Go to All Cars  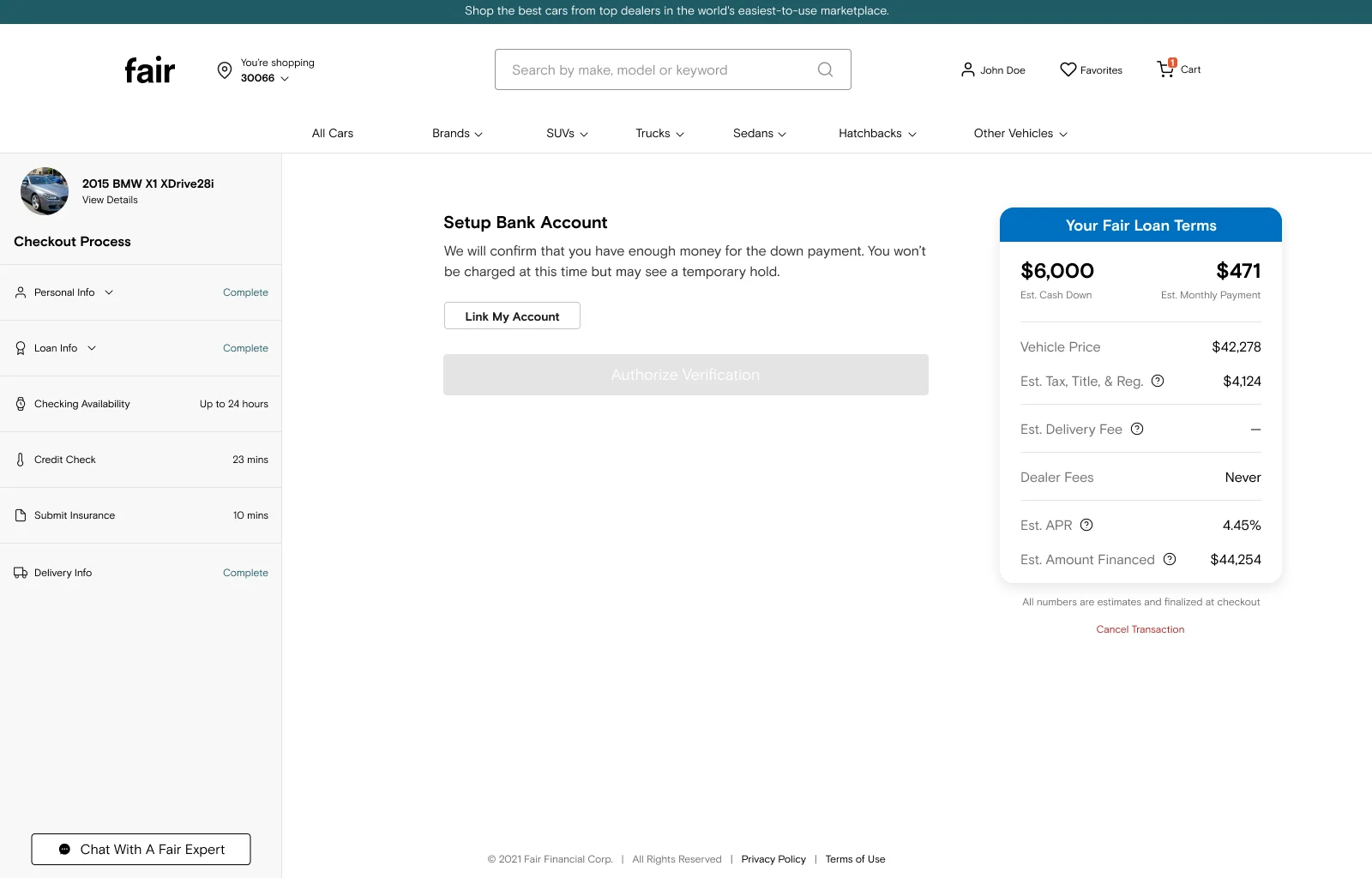[333, 134]
